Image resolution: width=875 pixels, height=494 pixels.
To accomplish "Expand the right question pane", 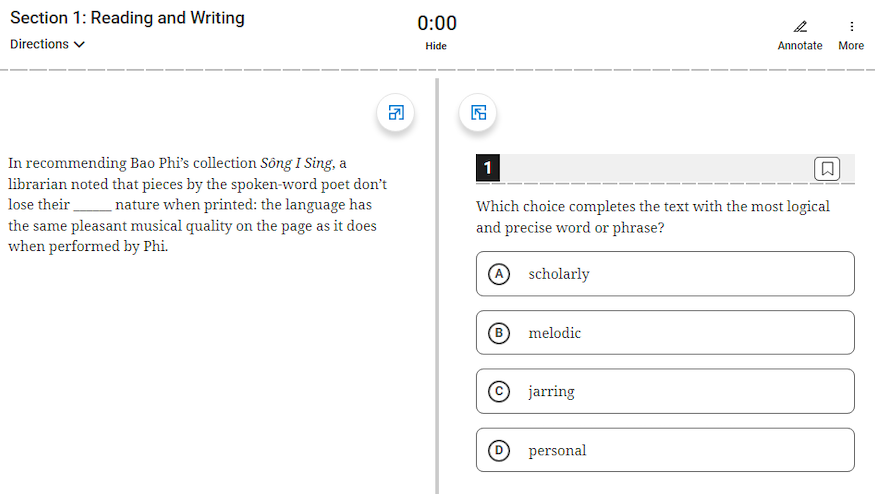I will (479, 113).
